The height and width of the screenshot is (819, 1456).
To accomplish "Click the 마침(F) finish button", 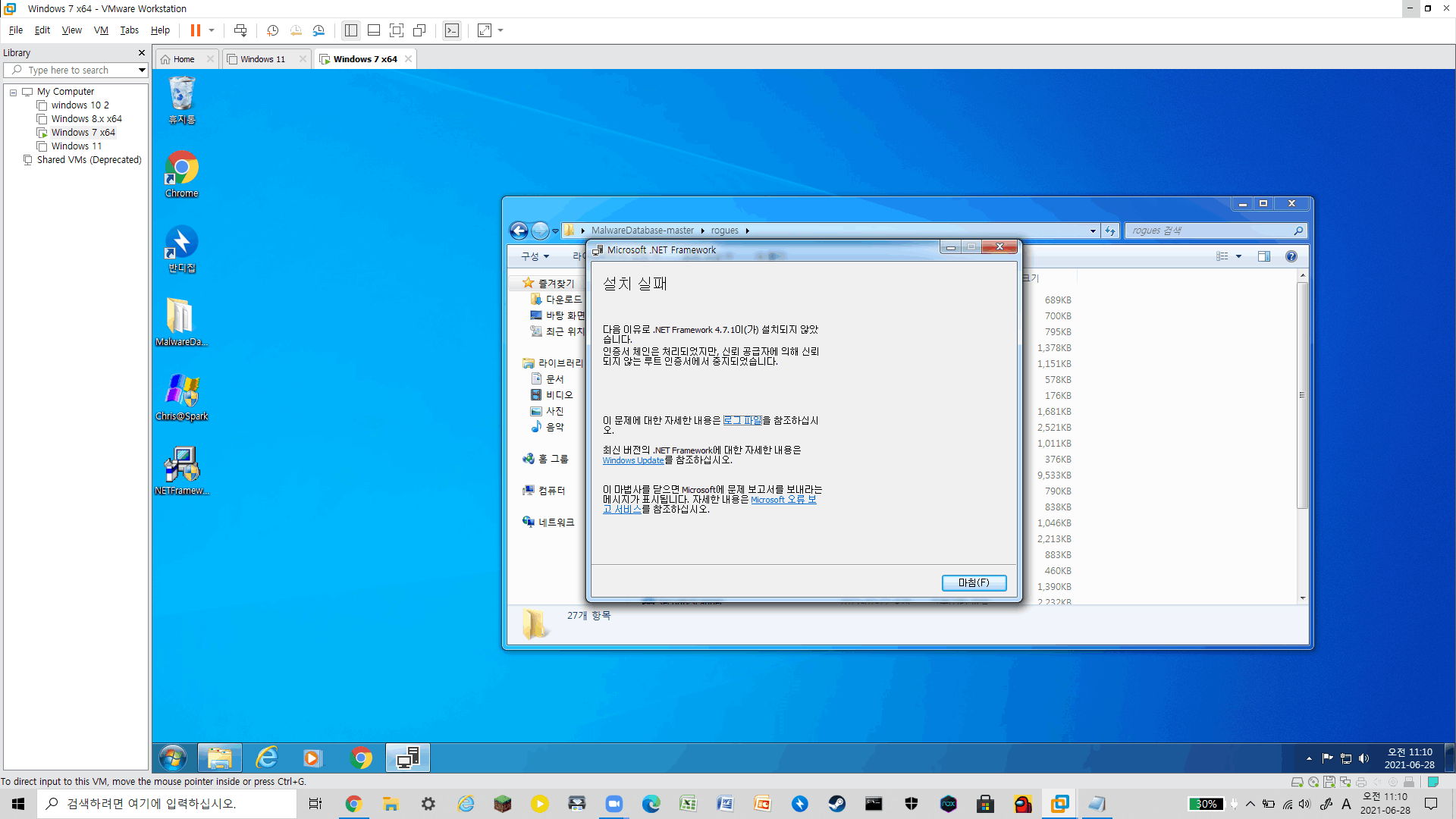I will (x=974, y=582).
